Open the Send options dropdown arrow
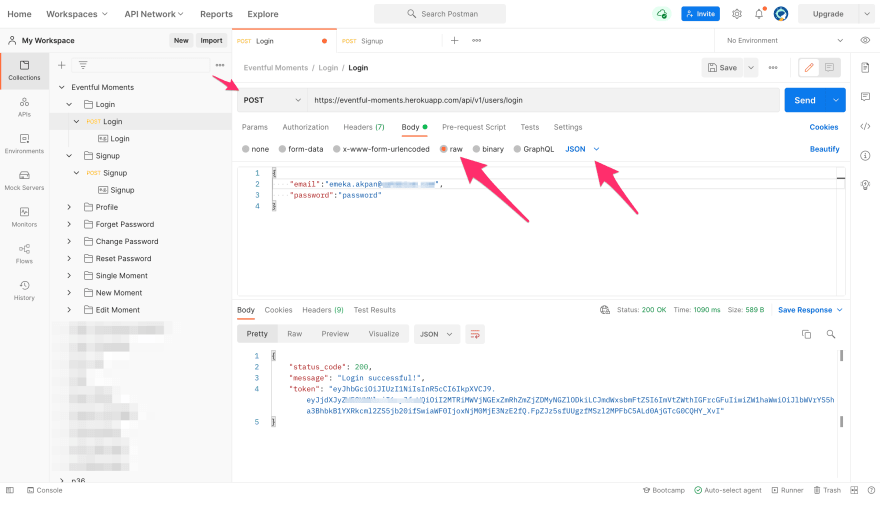 click(836, 100)
